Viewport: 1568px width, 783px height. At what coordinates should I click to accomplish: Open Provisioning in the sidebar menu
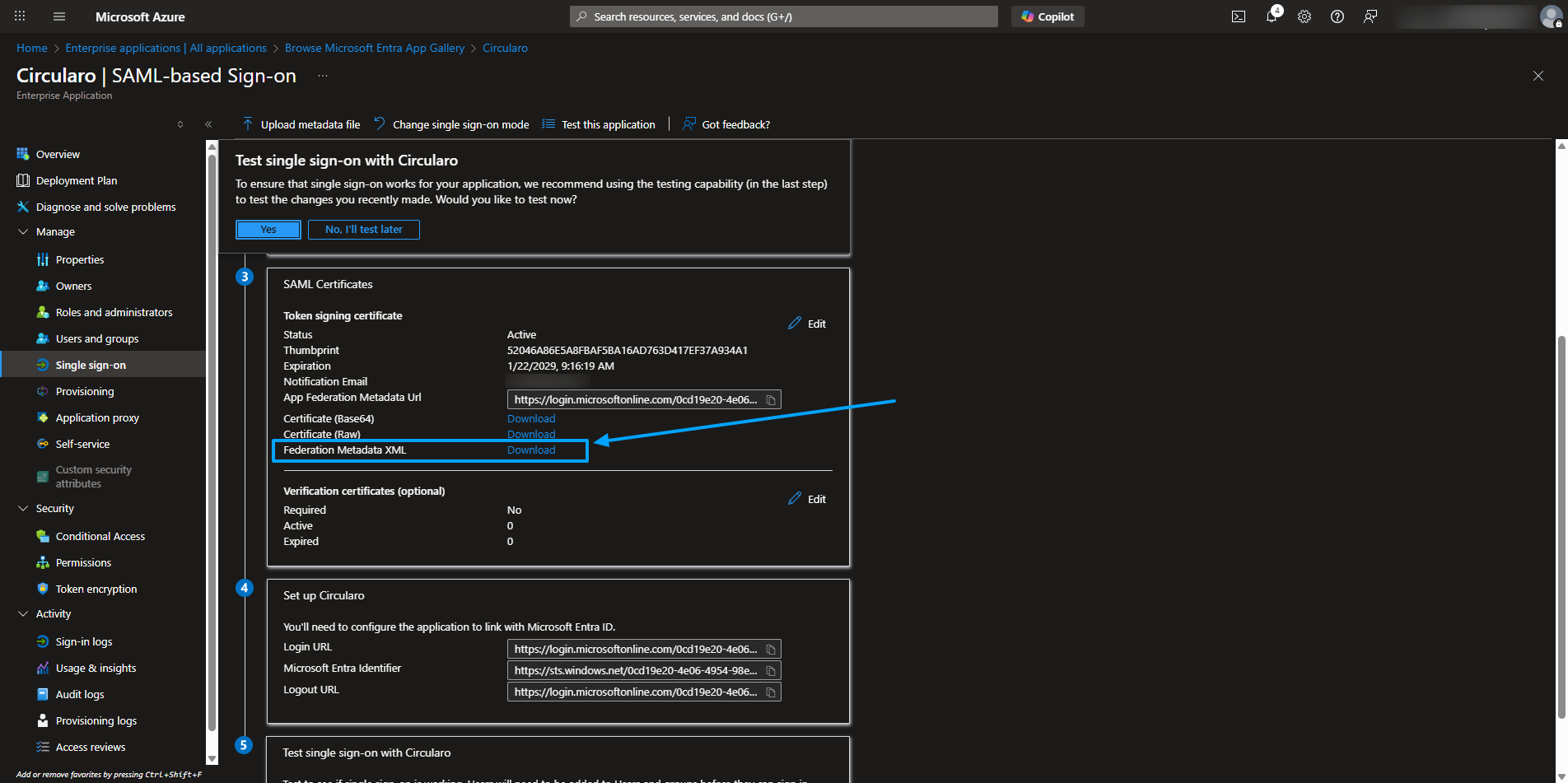(x=85, y=392)
